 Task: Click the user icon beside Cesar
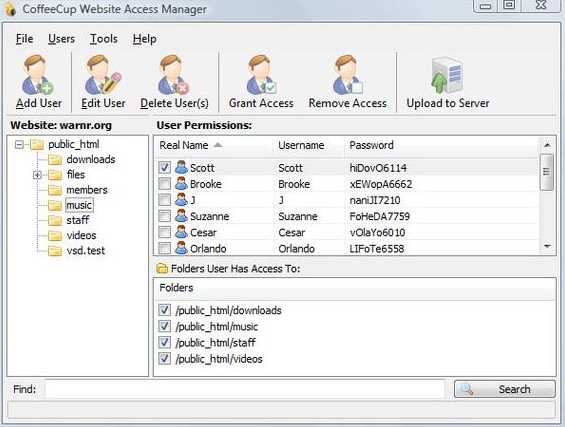181,232
